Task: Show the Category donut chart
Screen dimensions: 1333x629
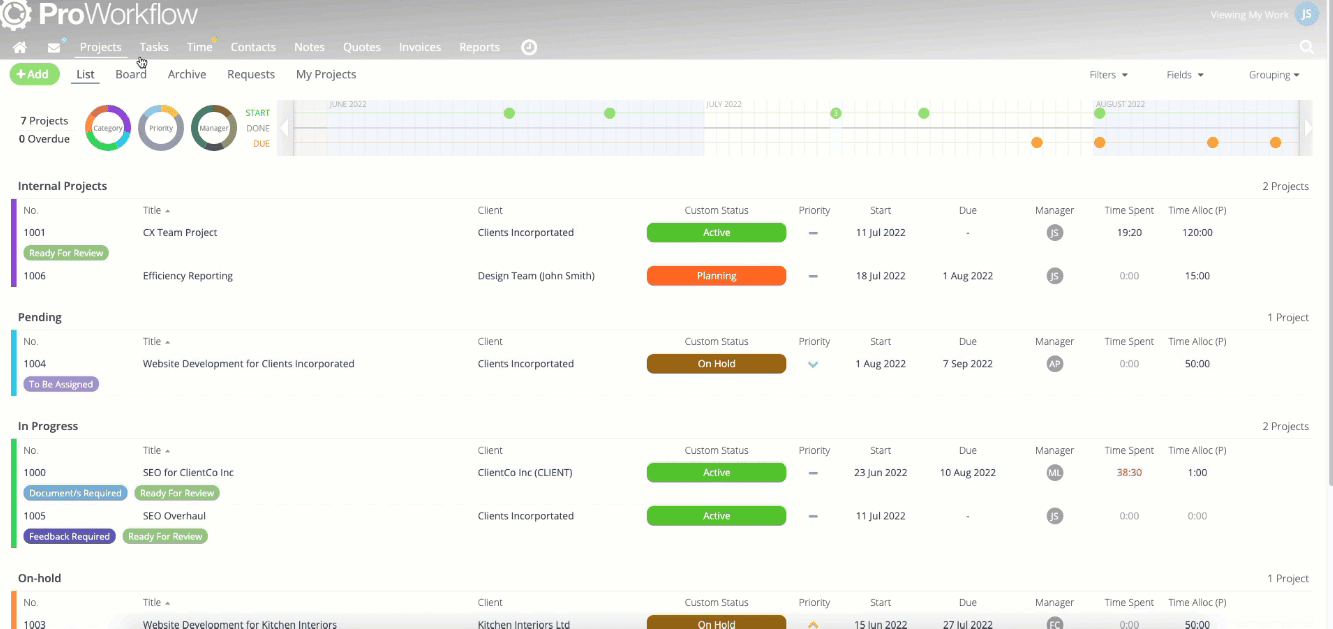Action: [108, 128]
